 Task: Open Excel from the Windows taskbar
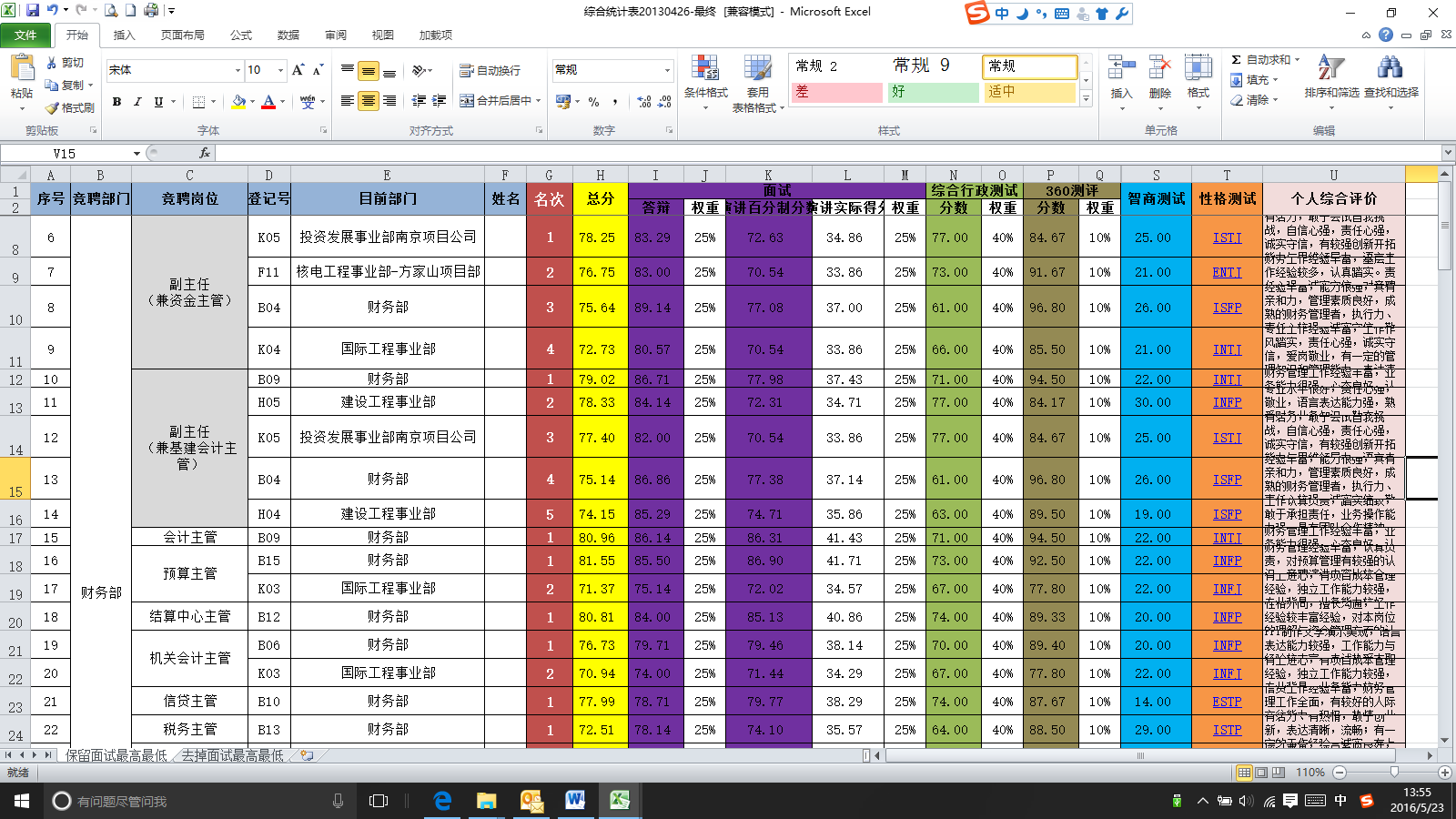coord(620,801)
